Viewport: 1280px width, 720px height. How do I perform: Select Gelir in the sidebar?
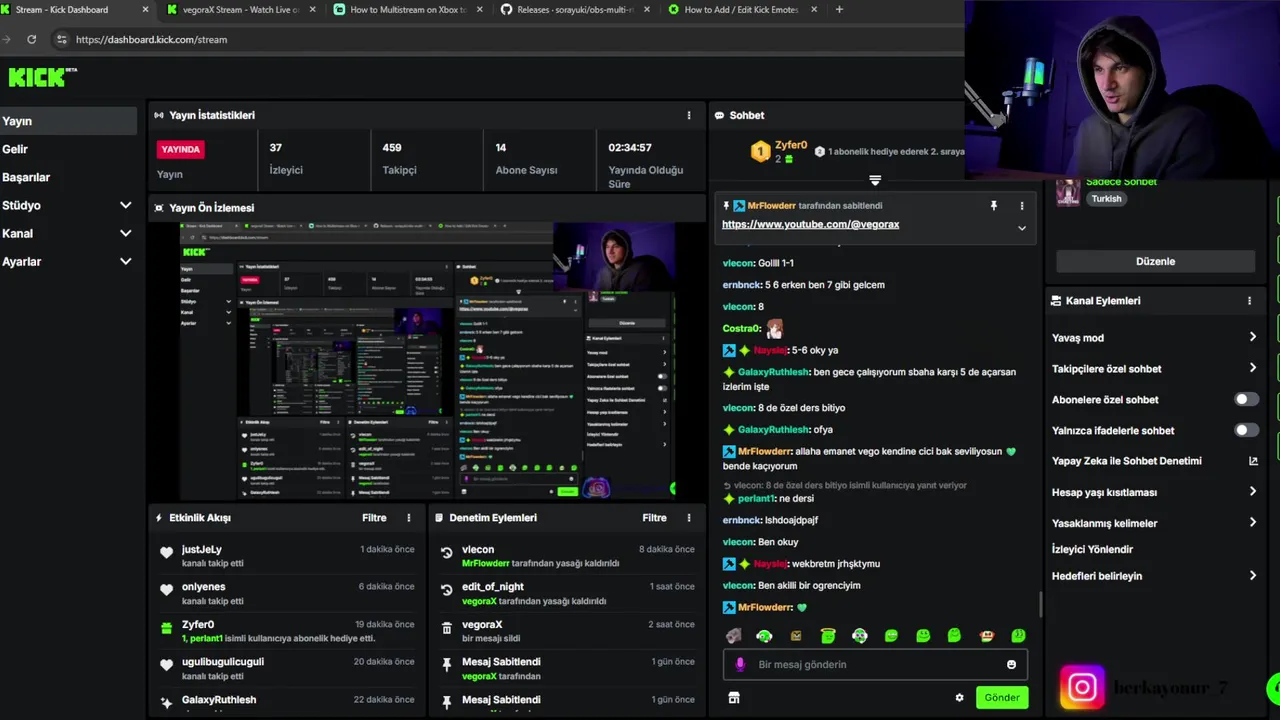[68, 149]
